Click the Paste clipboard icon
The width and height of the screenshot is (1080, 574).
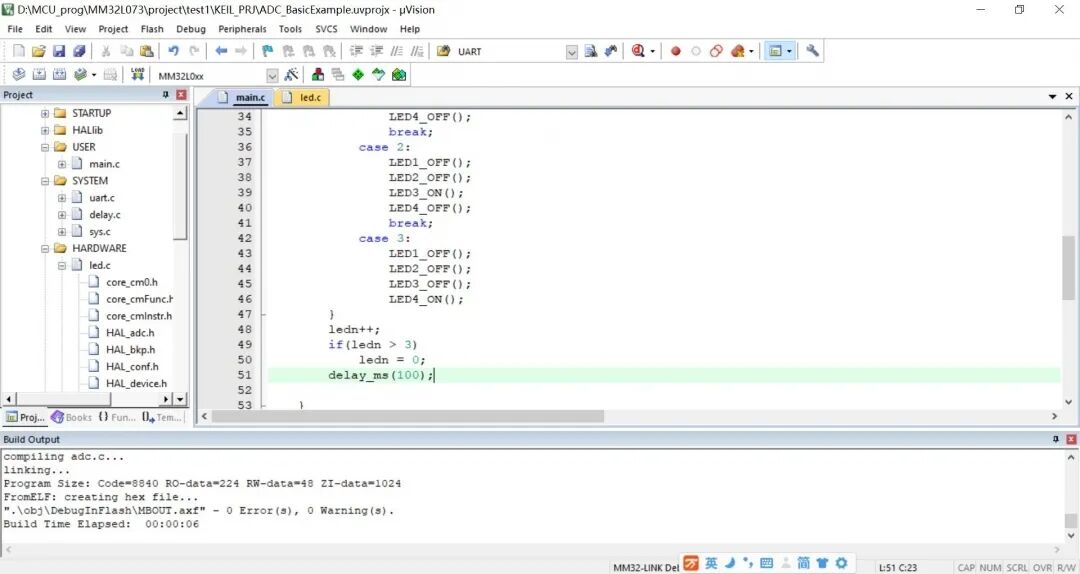147,51
